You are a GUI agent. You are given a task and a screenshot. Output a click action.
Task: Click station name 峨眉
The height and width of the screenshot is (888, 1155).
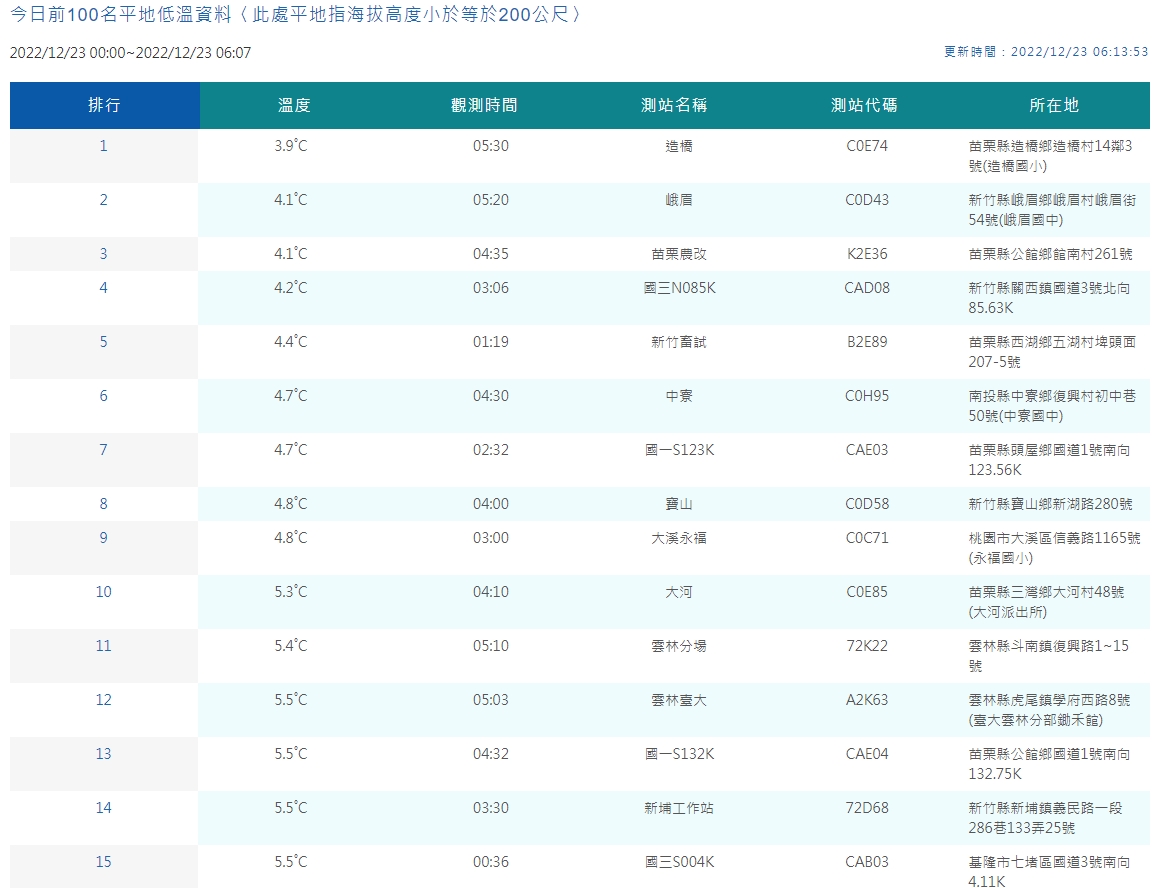[x=678, y=200]
